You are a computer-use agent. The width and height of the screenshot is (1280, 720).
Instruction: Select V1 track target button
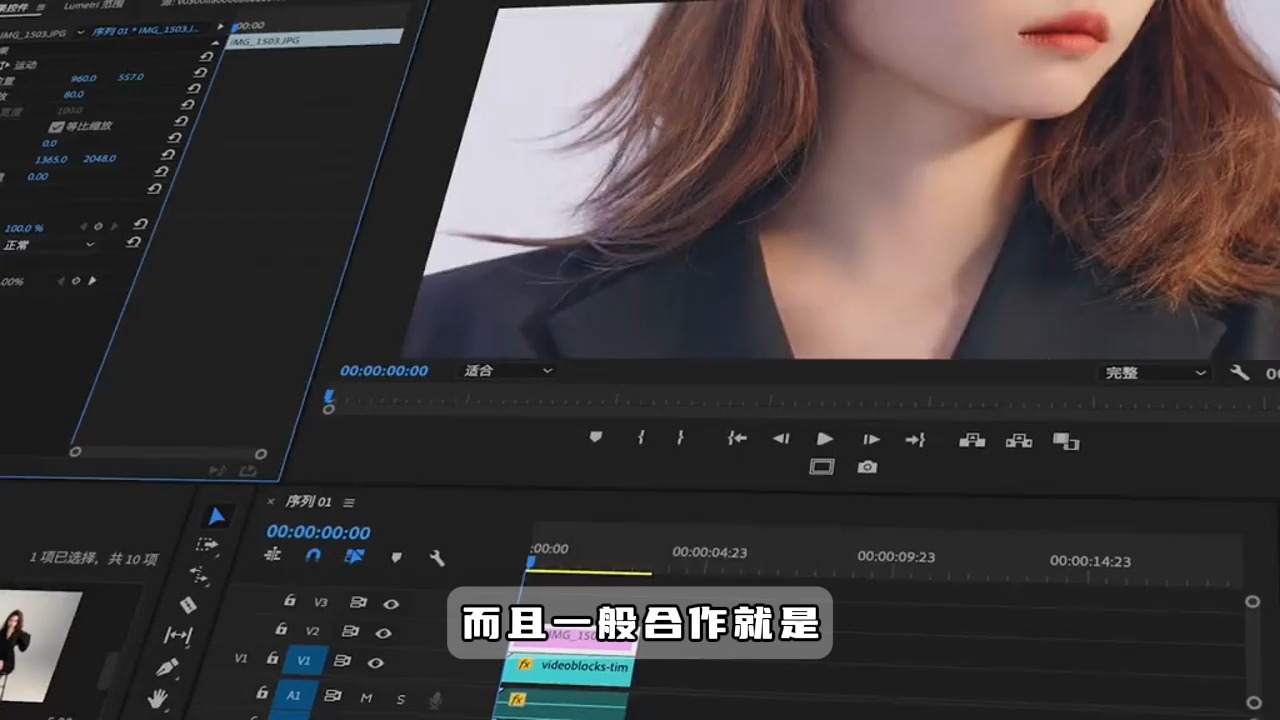click(x=304, y=661)
